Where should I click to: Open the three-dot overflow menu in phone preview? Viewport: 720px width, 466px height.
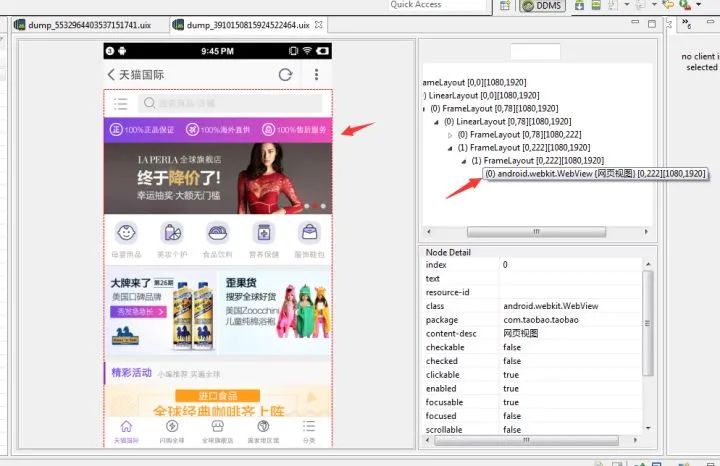[x=316, y=75]
